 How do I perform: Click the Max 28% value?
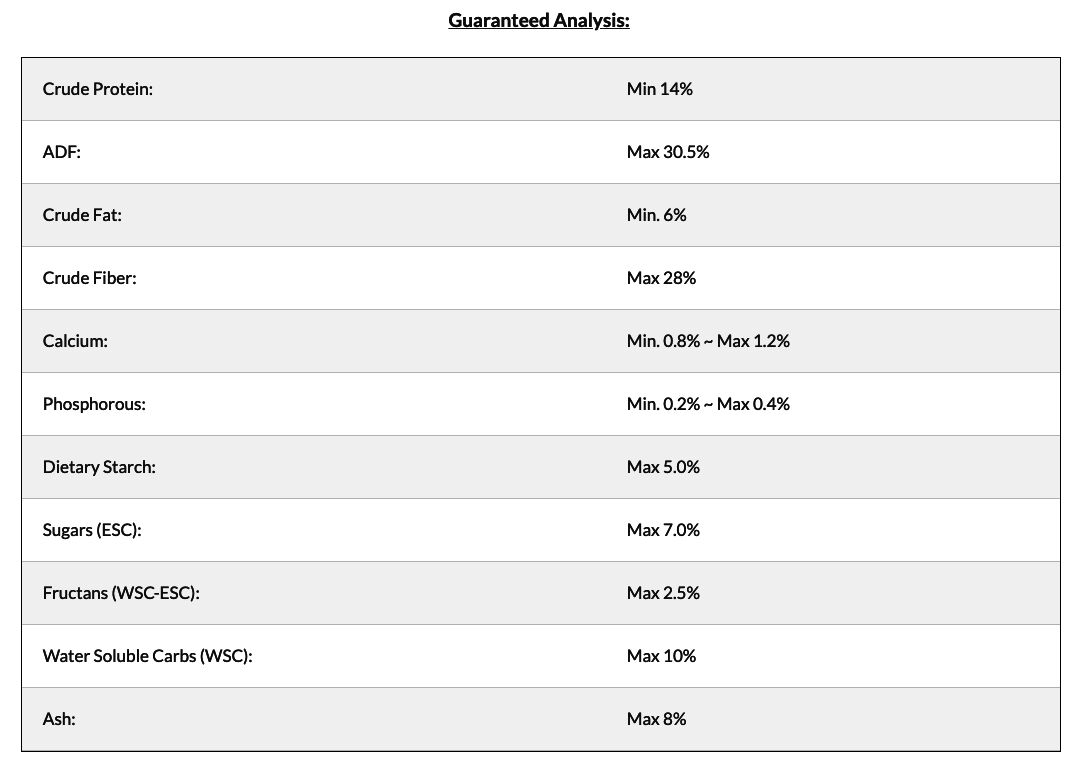click(661, 278)
